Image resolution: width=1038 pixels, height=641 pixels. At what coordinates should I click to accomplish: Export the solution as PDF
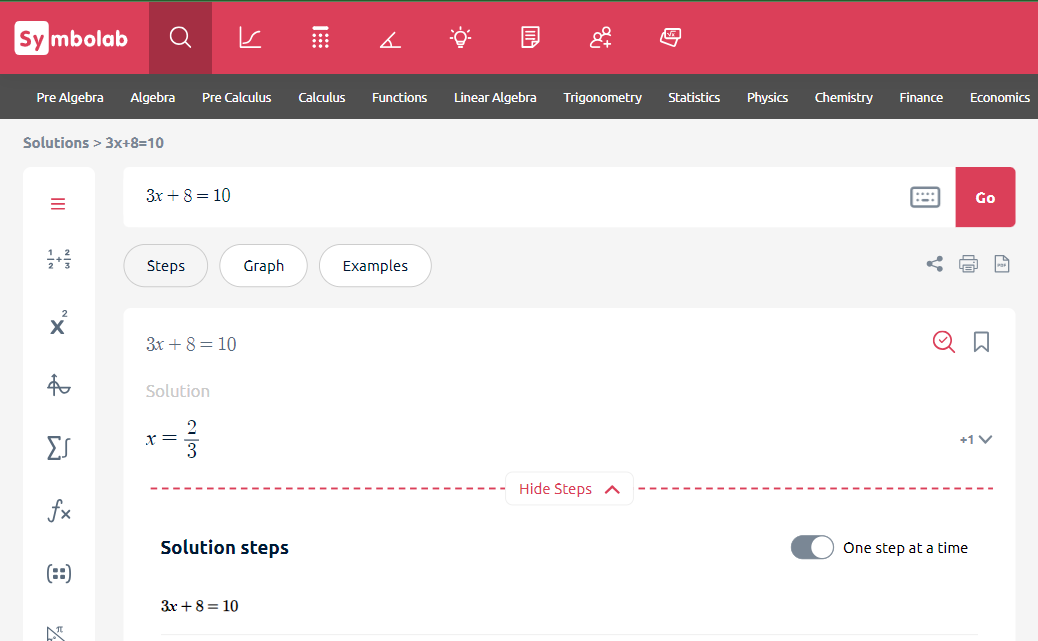(1002, 264)
